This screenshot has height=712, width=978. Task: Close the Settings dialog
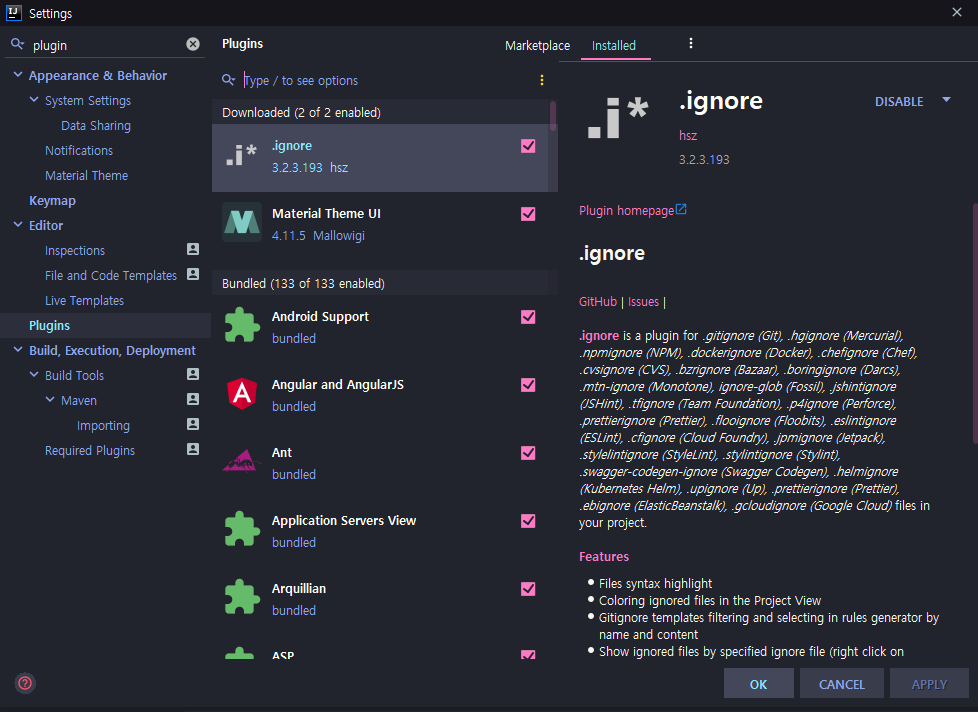[956, 12]
